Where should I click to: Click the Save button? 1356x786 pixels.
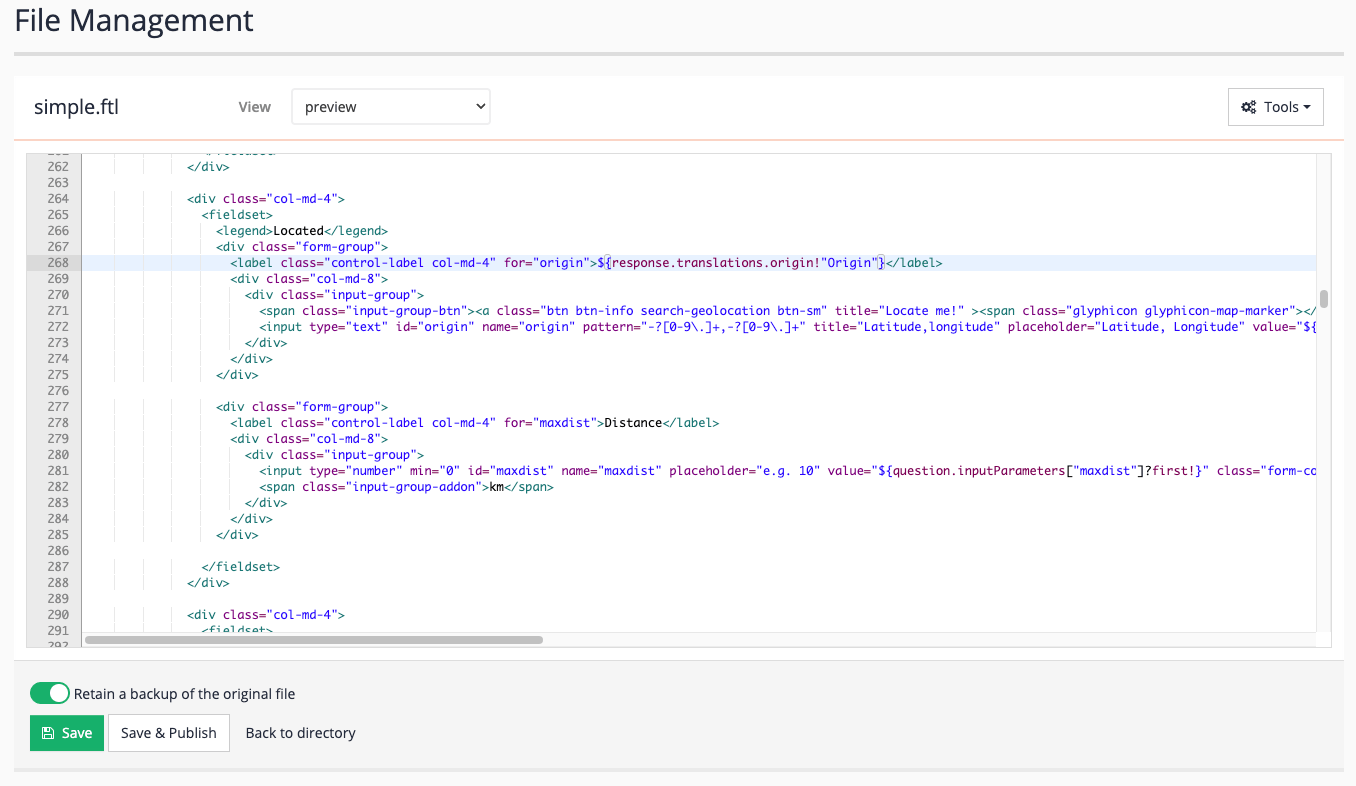(x=66, y=732)
